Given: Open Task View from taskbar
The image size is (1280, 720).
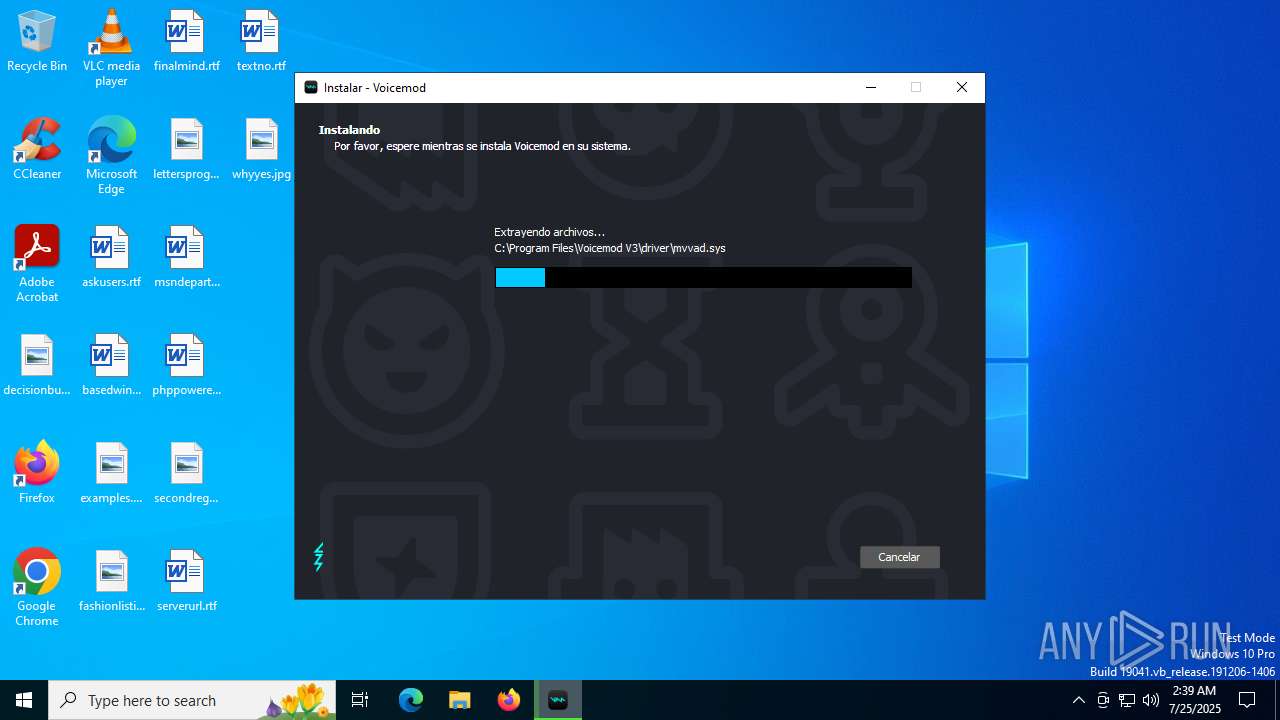Looking at the screenshot, I should pyautogui.click(x=360, y=700).
